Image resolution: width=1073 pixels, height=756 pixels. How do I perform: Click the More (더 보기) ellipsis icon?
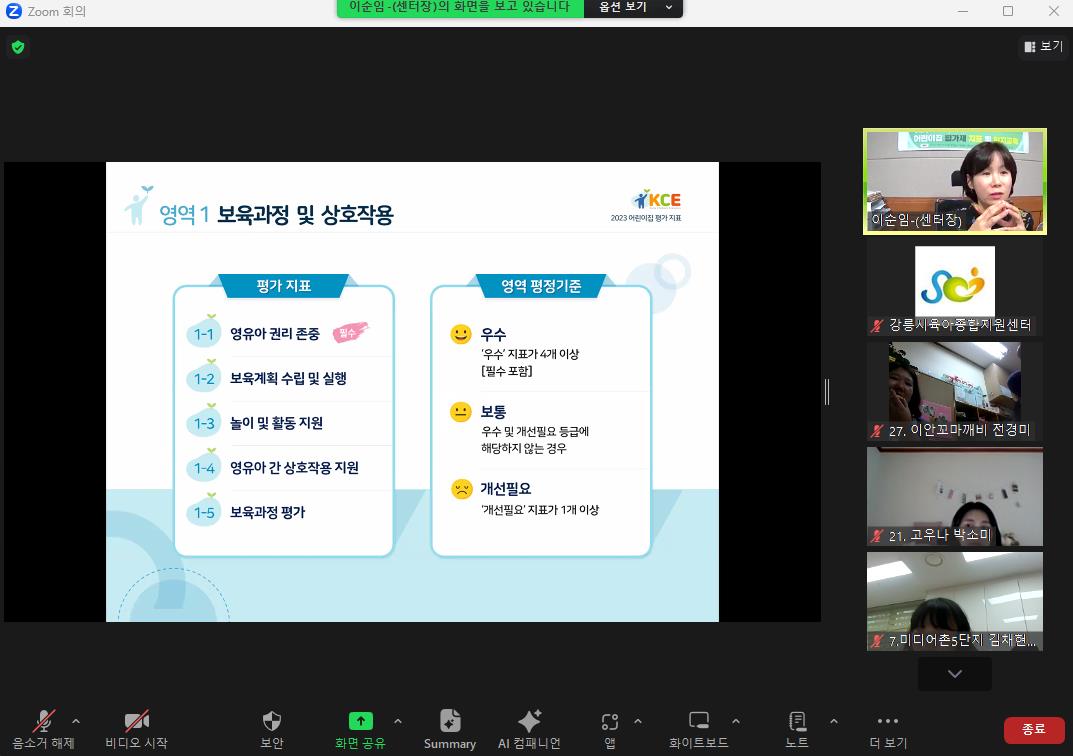click(x=887, y=721)
